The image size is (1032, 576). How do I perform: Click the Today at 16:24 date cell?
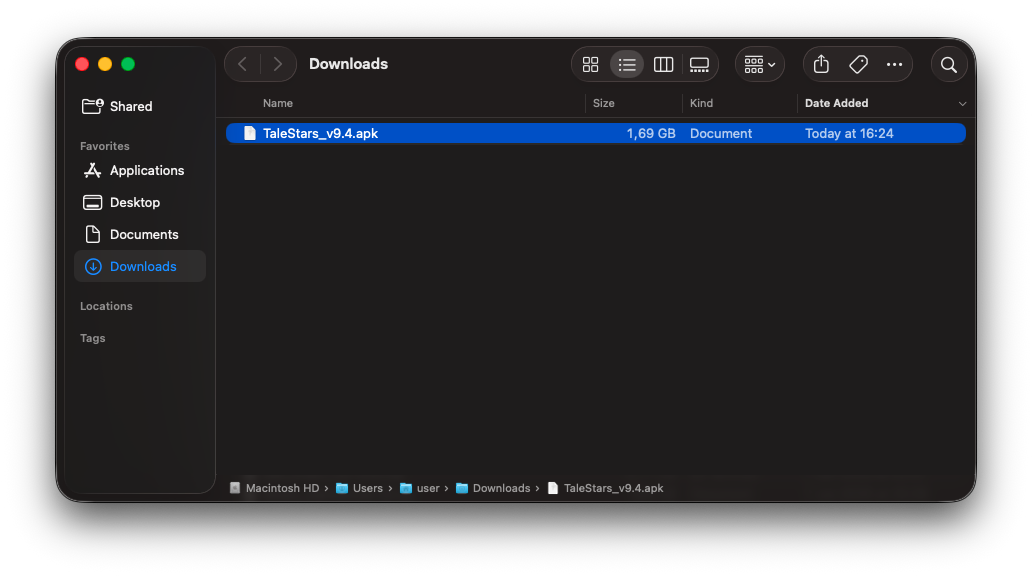click(849, 134)
